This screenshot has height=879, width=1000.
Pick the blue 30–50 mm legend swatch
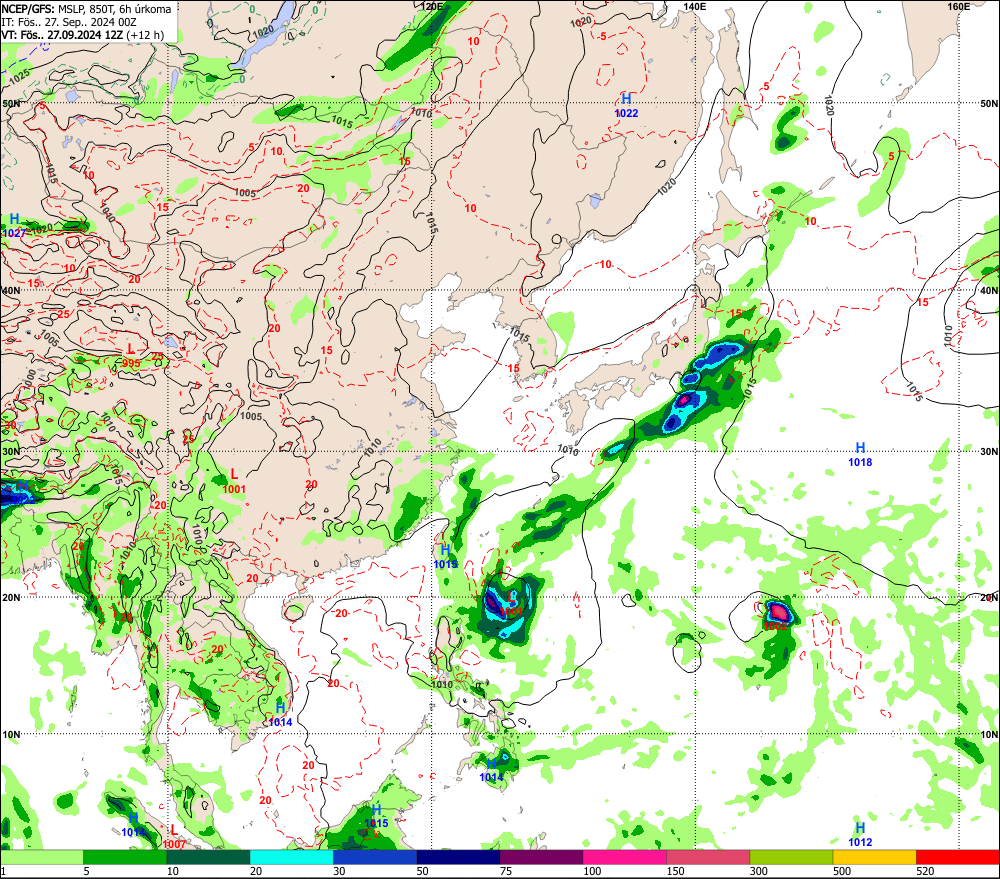[x=374, y=857]
